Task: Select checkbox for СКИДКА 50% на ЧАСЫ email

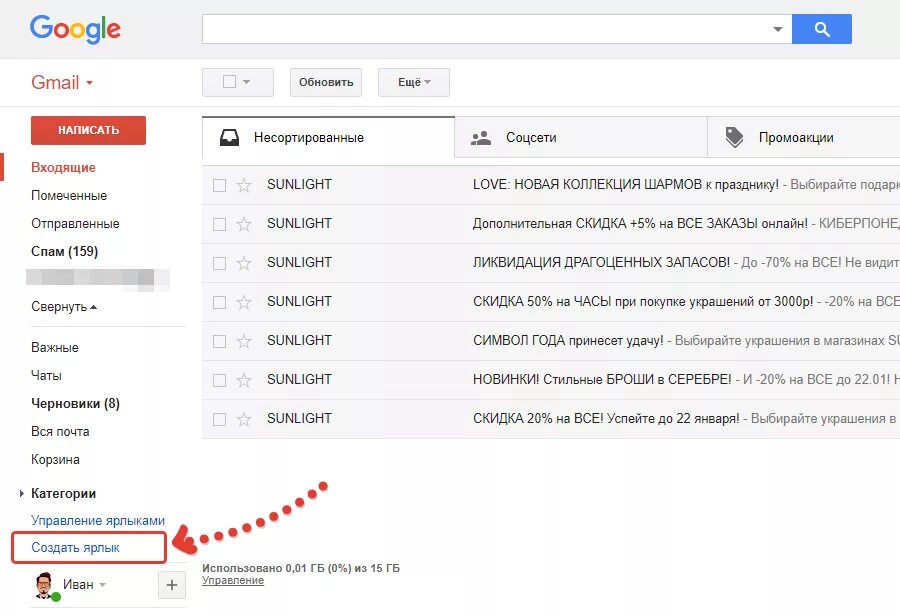Action: [219, 303]
